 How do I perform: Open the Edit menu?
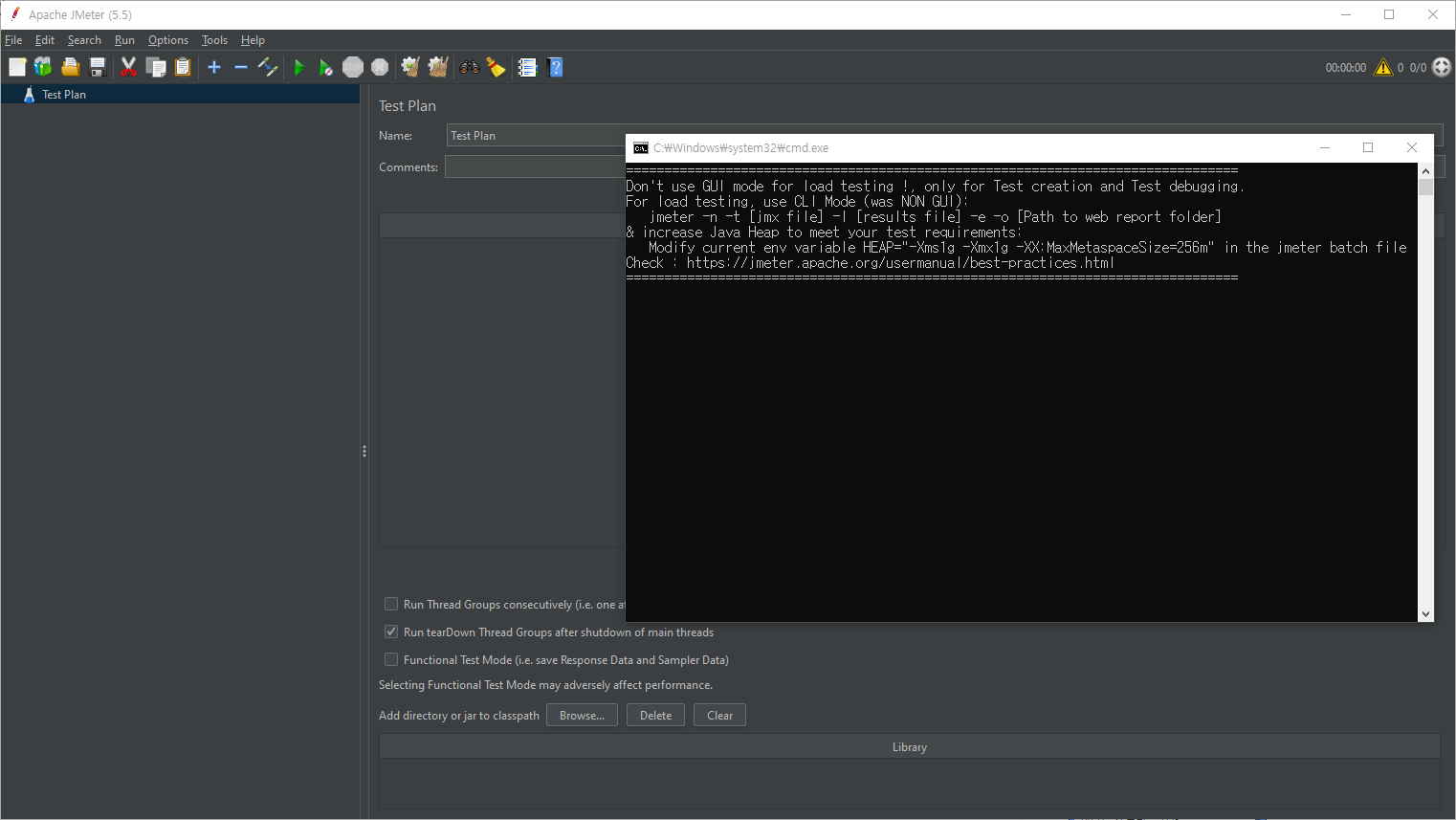(45, 40)
